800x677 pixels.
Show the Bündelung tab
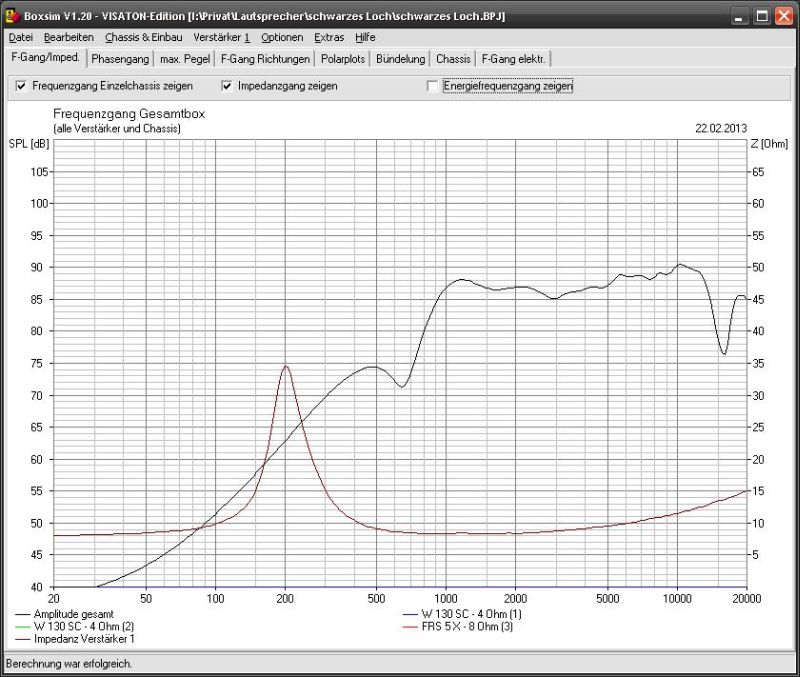(401, 59)
